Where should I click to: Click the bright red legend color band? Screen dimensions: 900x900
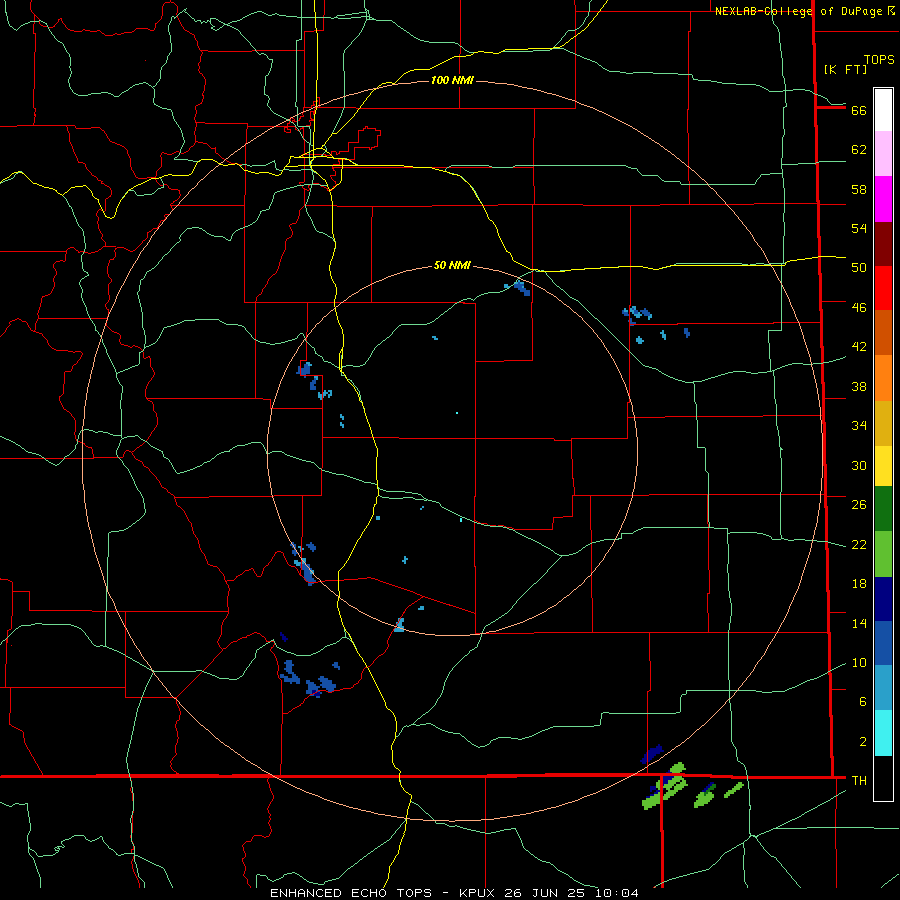tap(883, 288)
